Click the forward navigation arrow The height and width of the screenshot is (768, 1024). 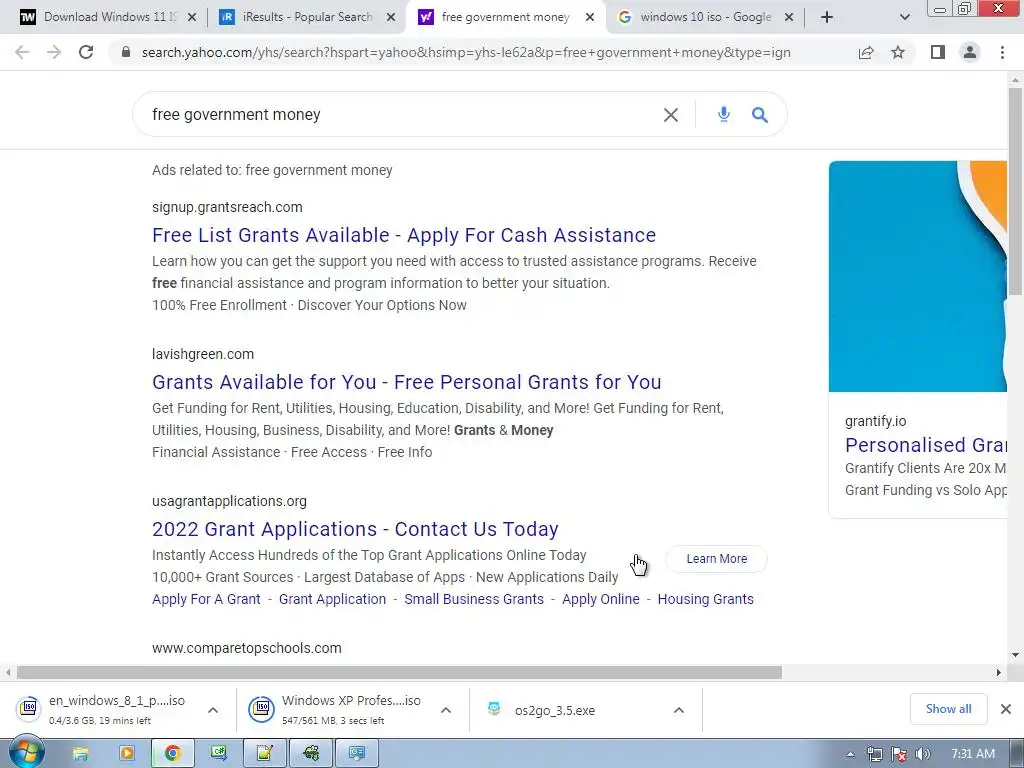tap(54, 52)
